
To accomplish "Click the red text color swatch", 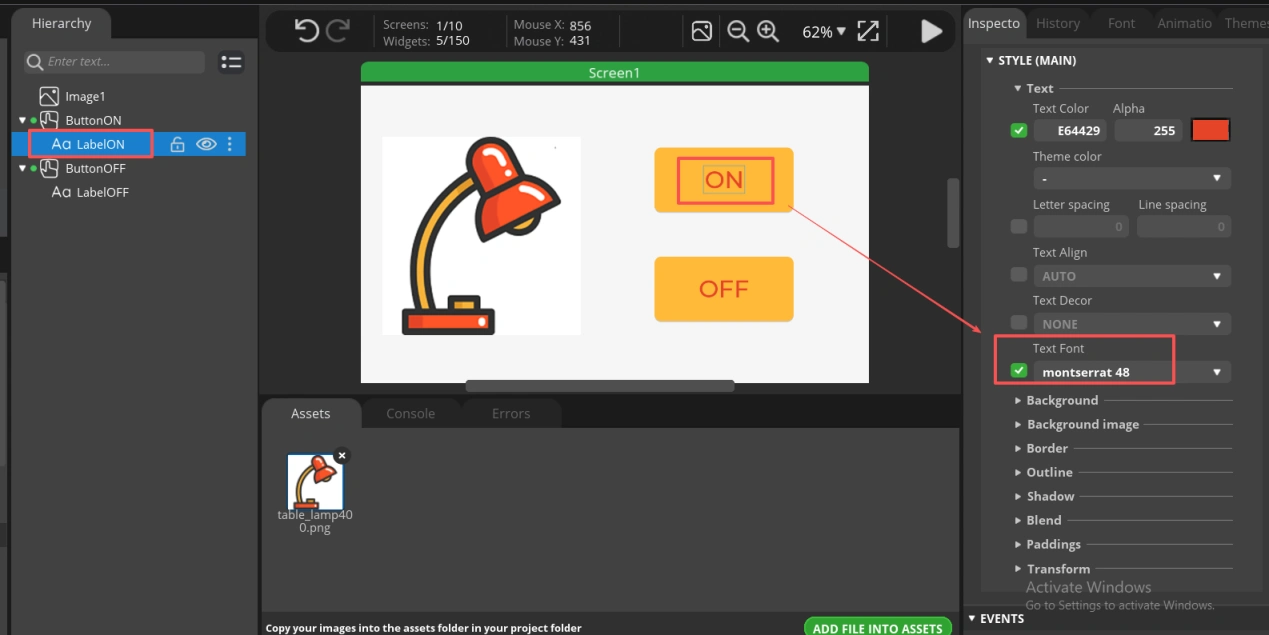I will [x=1210, y=130].
